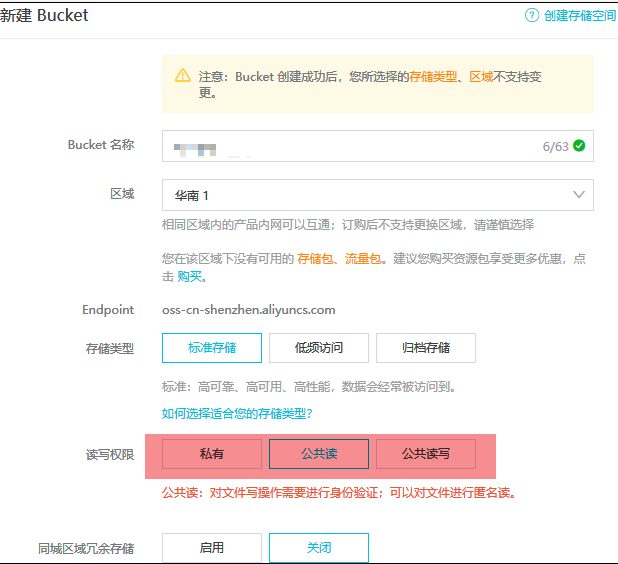Click the warning triangle icon in notice
The width and height of the screenshot is (618, 564).
point(182,75)
